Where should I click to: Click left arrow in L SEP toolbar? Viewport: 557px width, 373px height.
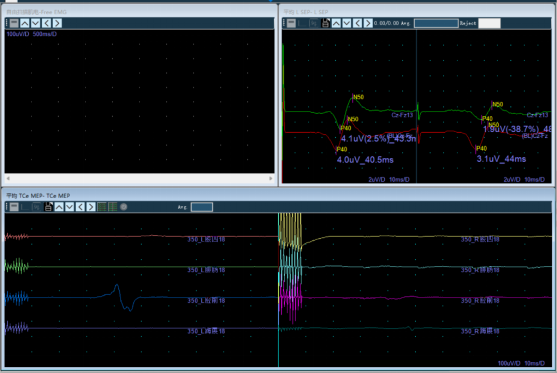(x=357, y=23)
